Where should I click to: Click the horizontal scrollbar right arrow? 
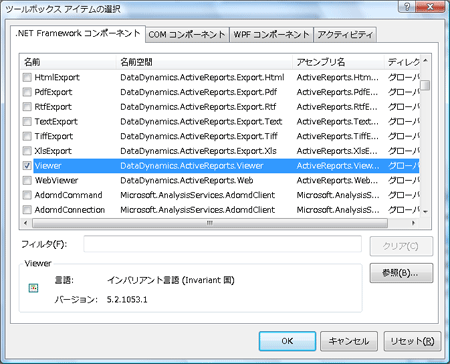tap(413, 223)
